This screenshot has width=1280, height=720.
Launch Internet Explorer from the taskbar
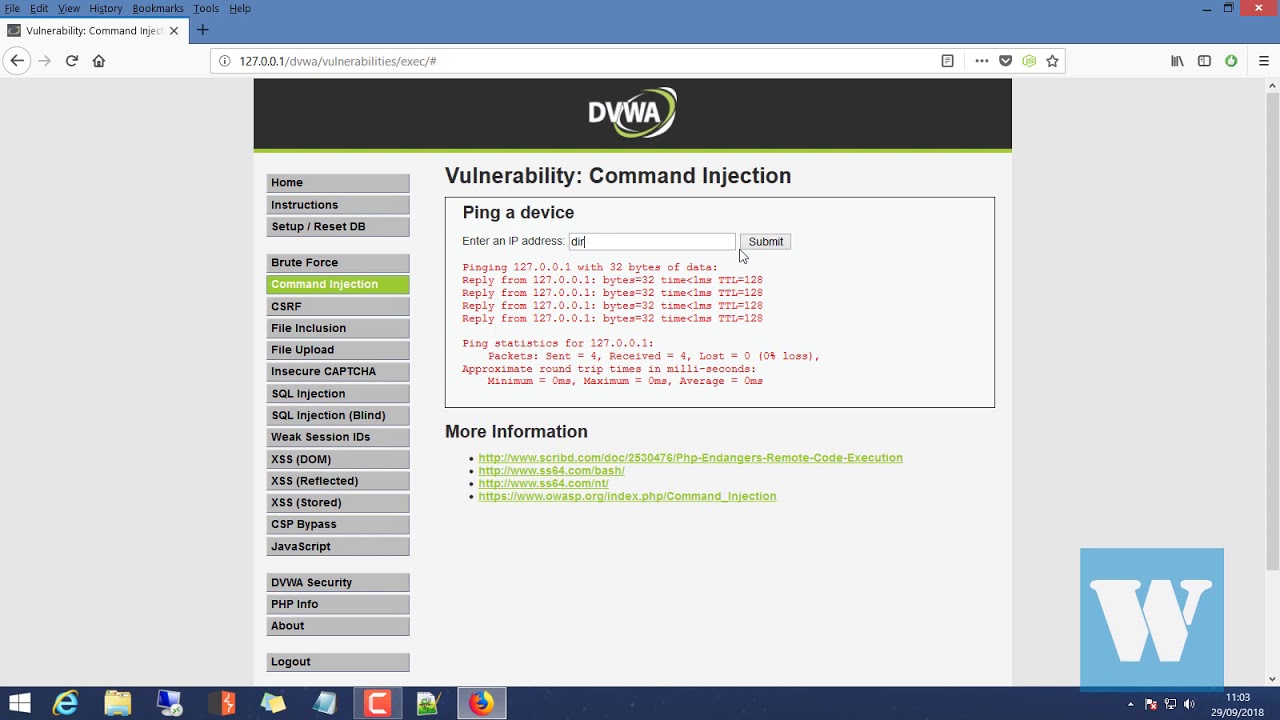click(66, 704)
